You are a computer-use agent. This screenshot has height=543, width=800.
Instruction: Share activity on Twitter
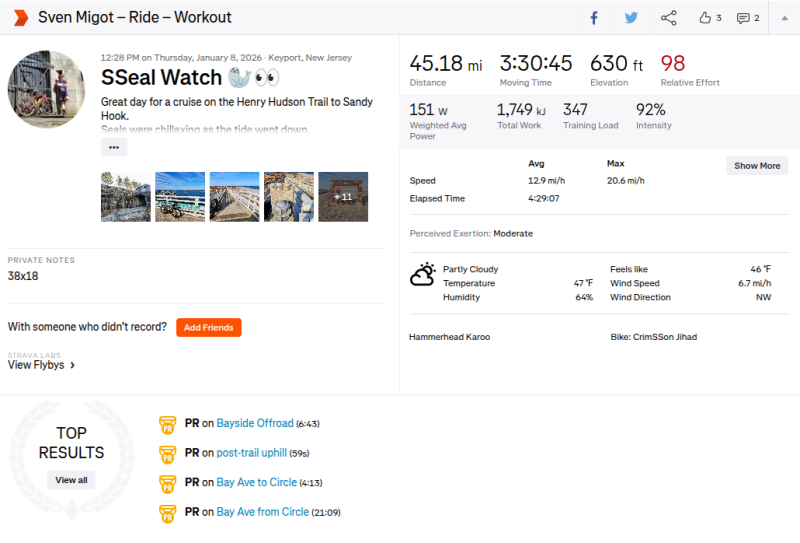click(631, 17)
